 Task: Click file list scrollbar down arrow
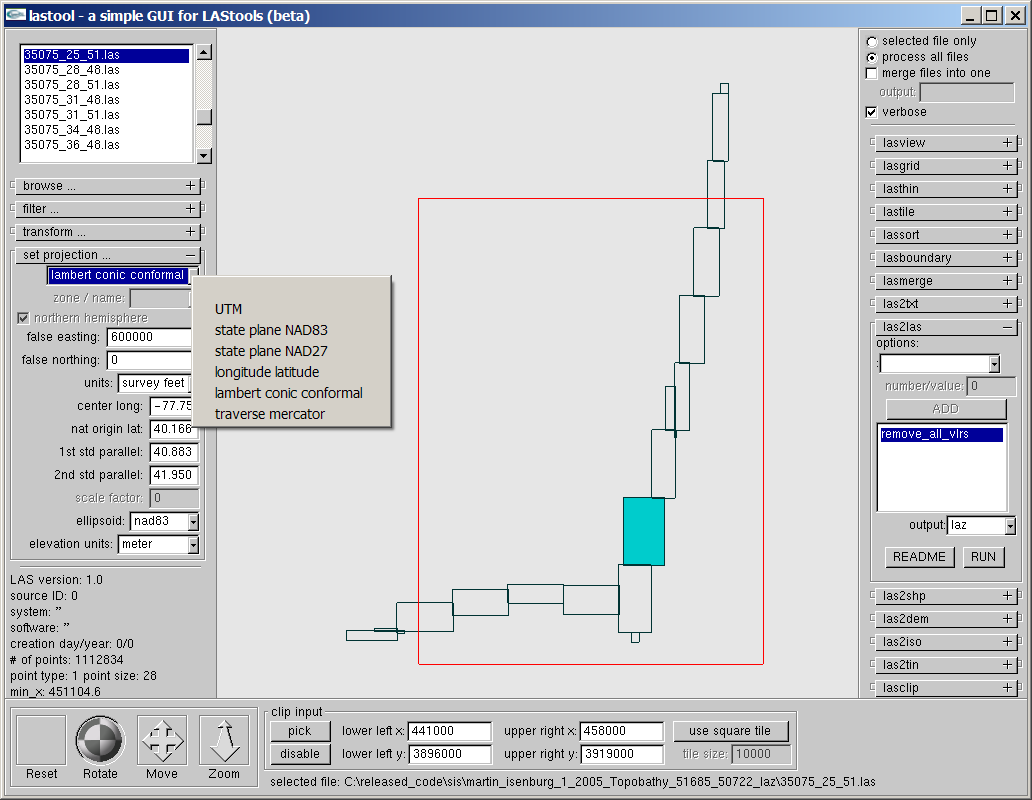[204, 156]
